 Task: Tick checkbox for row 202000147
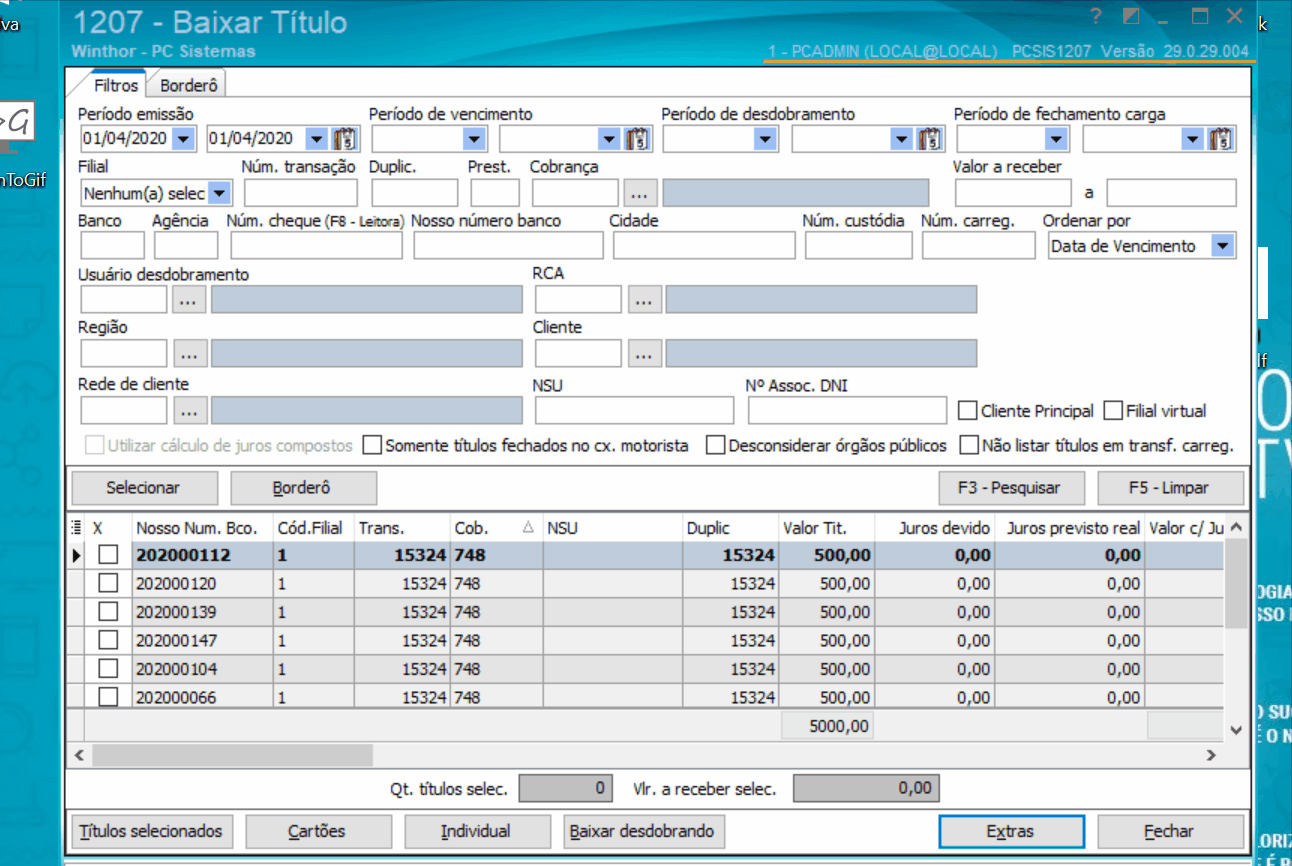coord(107,640)
